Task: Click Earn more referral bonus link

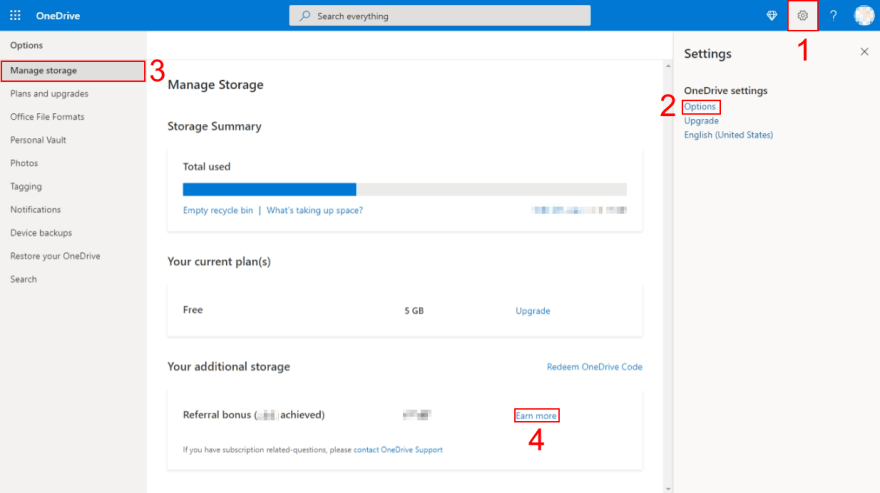Action: pos(536,416)
